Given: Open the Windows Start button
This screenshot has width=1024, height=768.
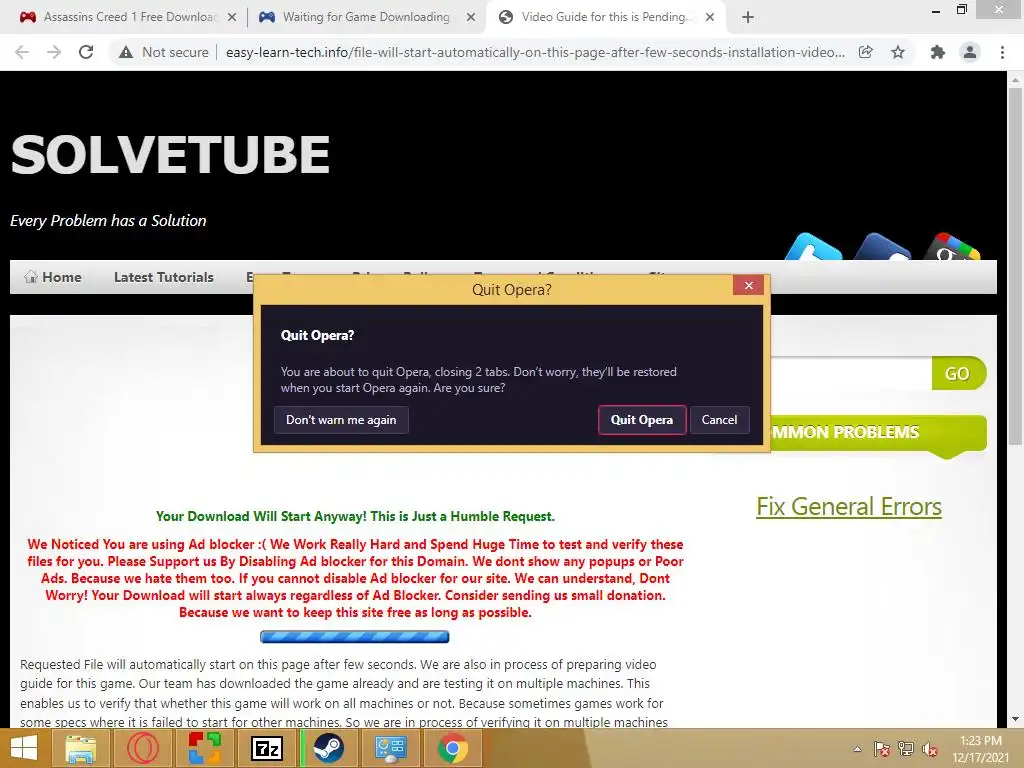Looking at the screenshot, I should [24, 748].
